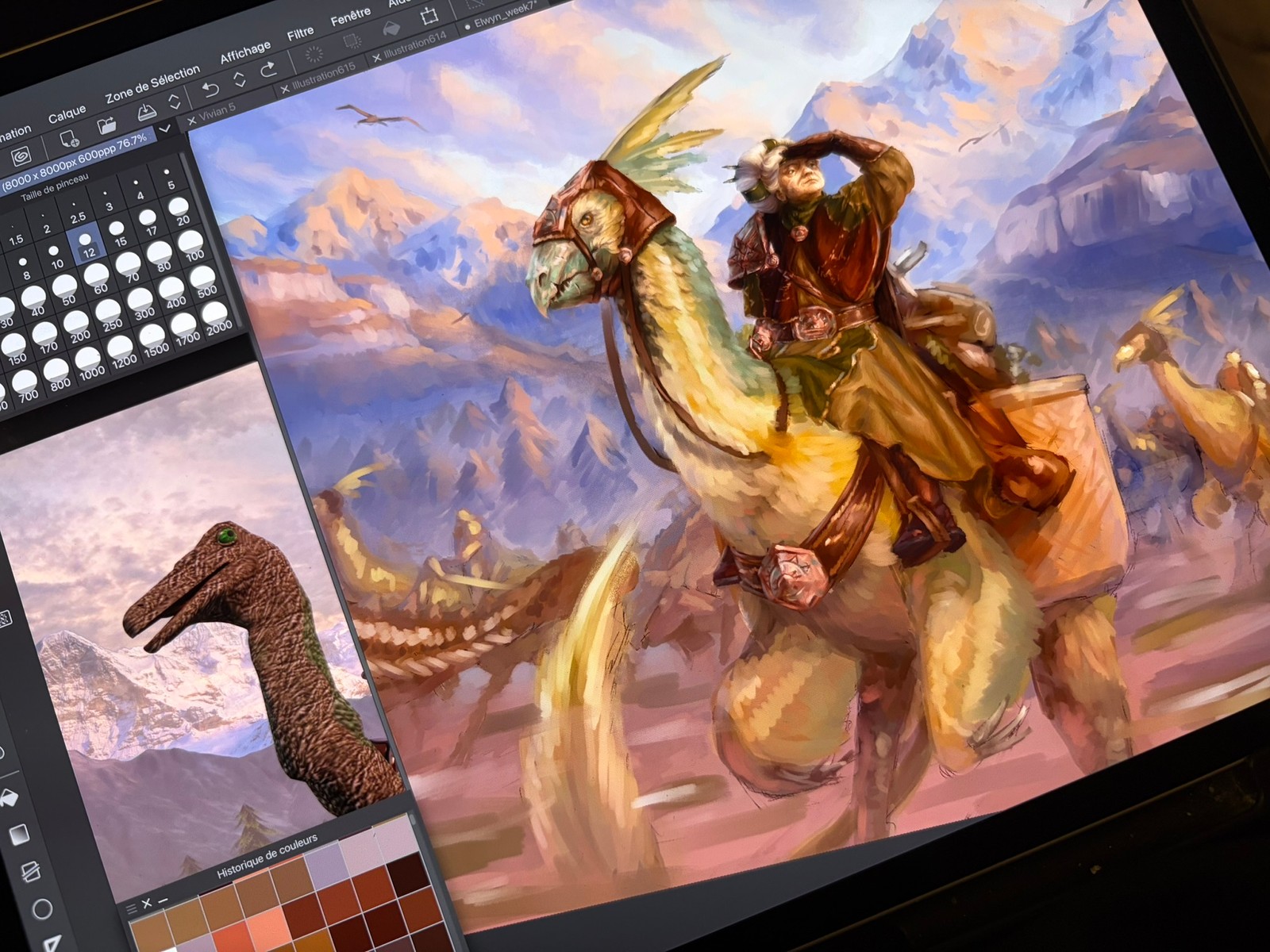
Task: Redo with the curved Redo arrow
Action: click(x=268, y=69)
